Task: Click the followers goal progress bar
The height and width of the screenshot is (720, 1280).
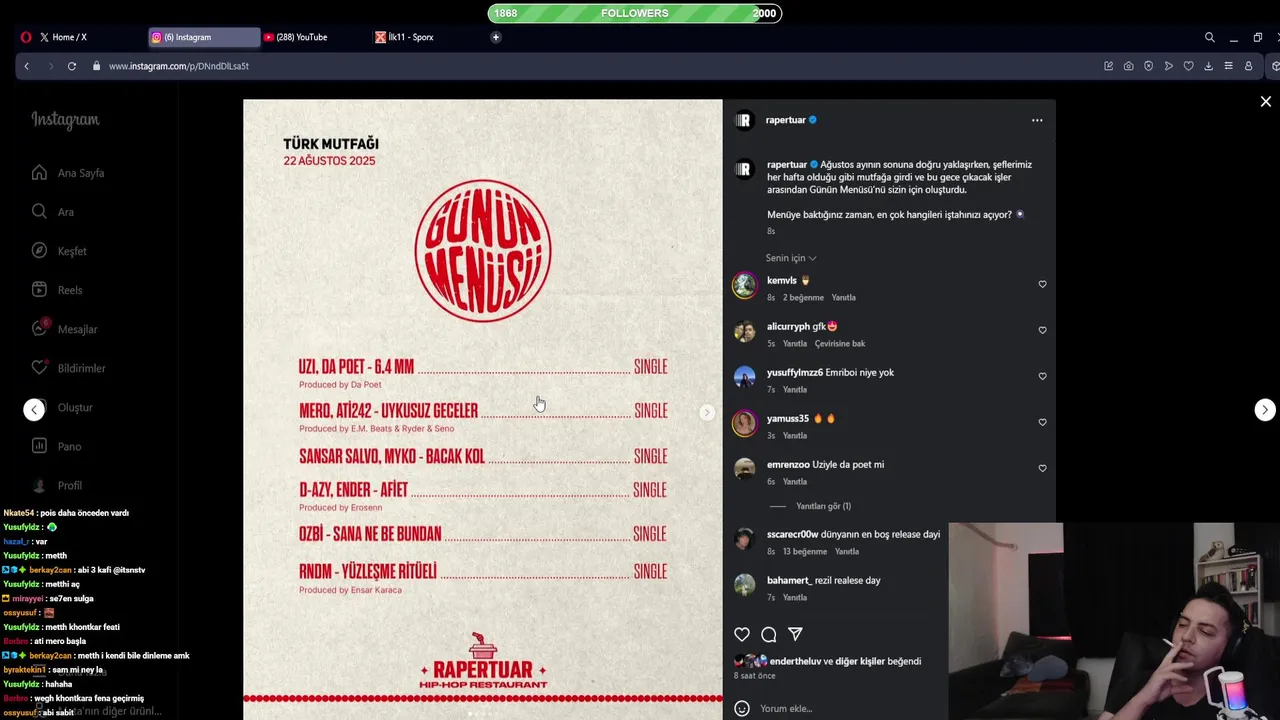Action: [635, 13]
